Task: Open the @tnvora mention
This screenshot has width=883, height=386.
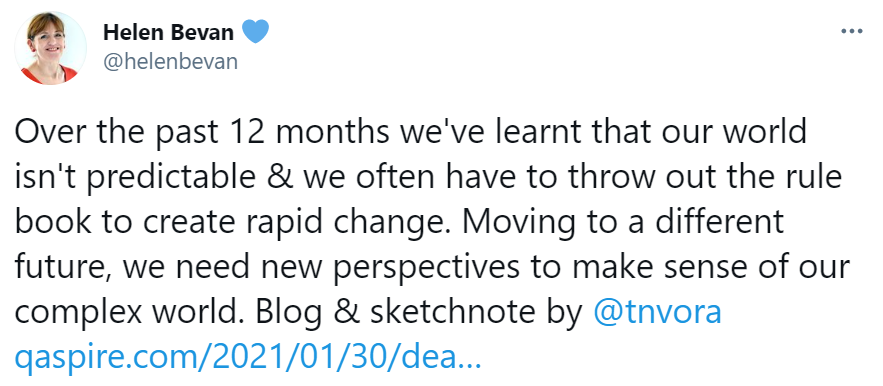Action: point(657,313)
